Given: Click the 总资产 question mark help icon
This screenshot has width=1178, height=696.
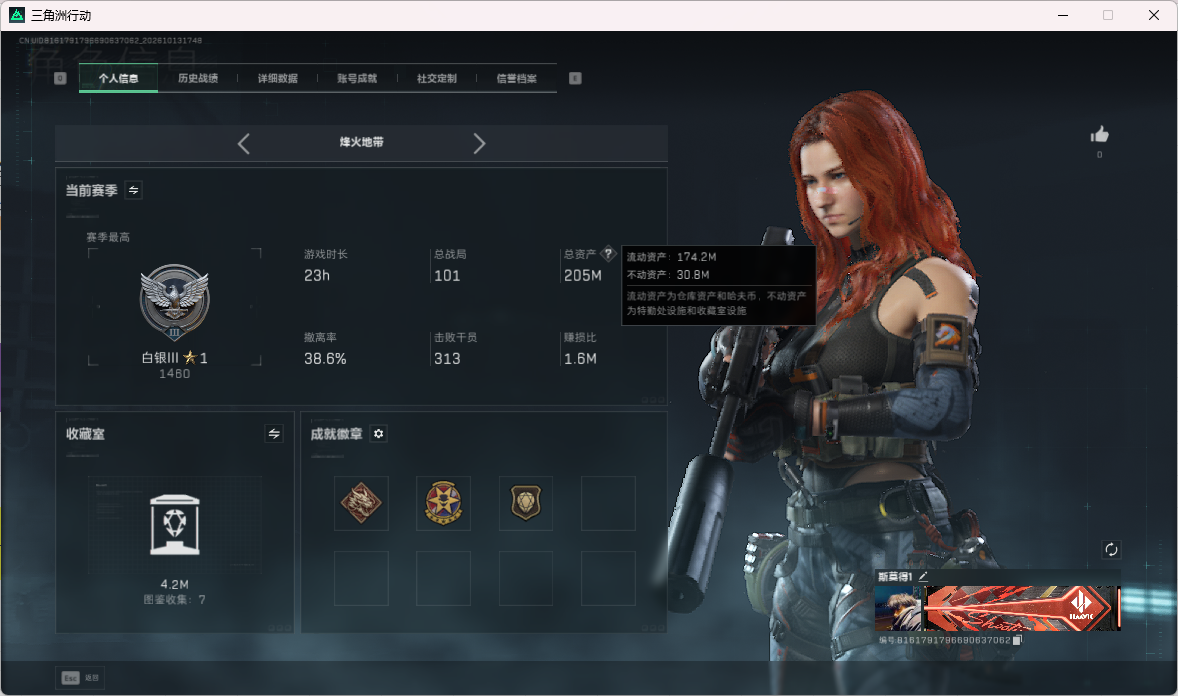Looking at the screenshot, I should [x=609, y=254].
